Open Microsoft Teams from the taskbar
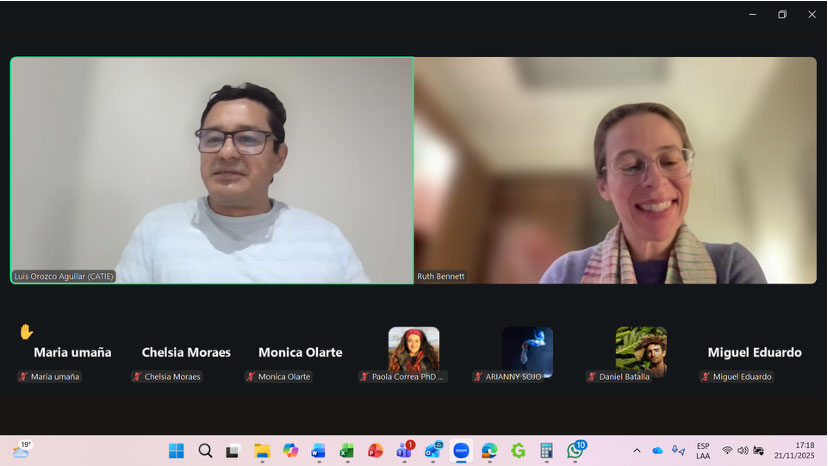Screen dimensions: 828x466 click(404, 451)
